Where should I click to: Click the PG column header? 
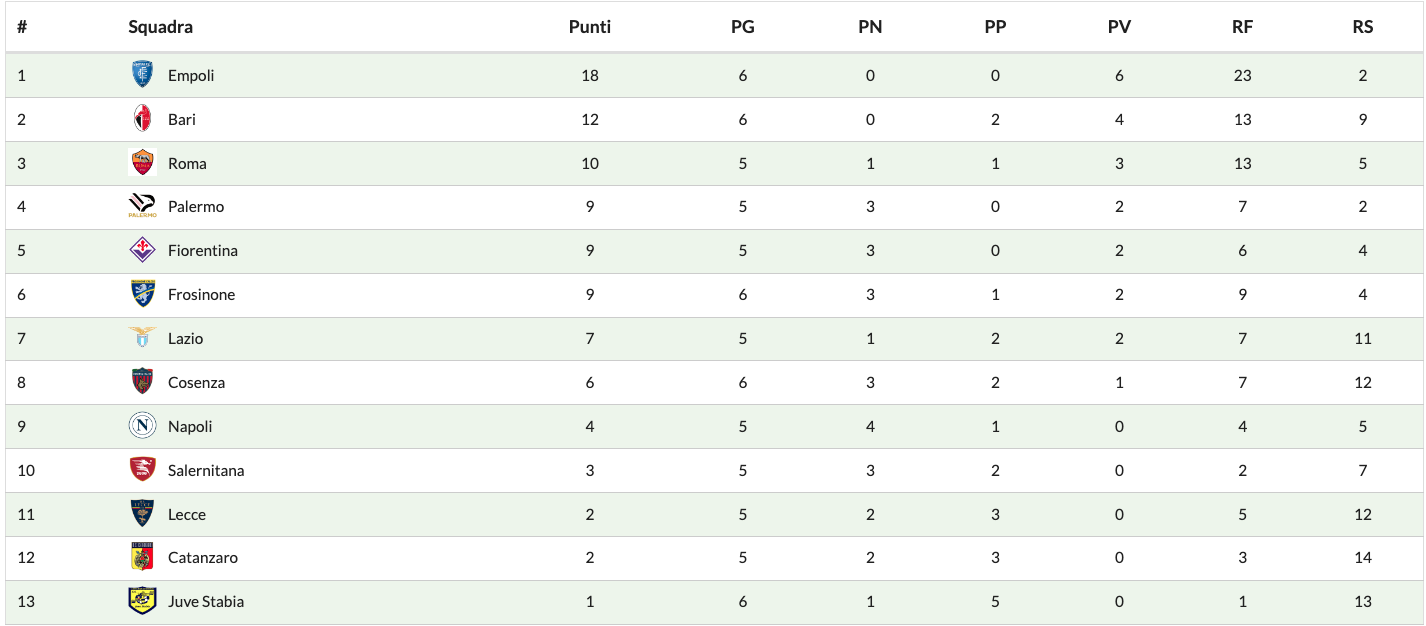pos(742,27)
